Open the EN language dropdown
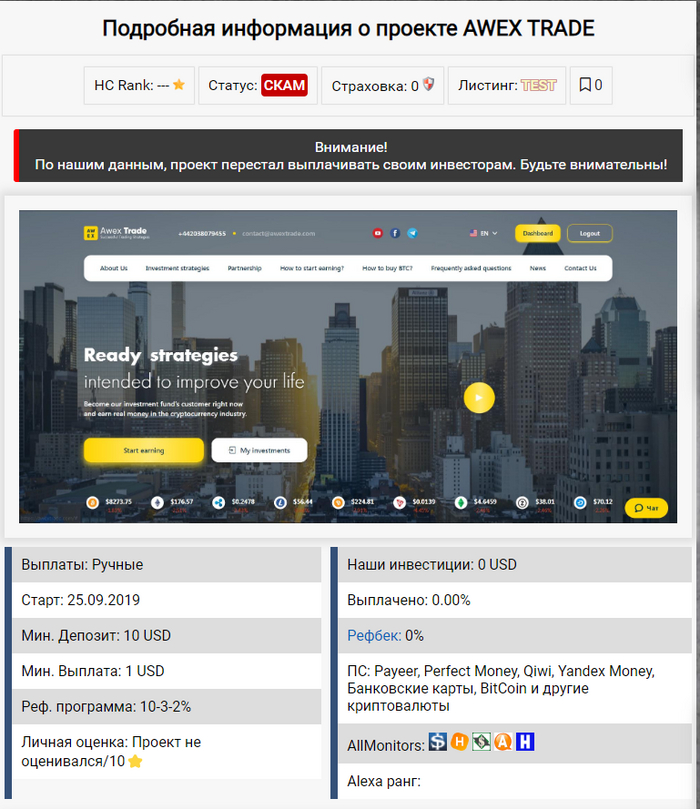The height and width of the screenshot is (809, 700). [x=483, y=233]
